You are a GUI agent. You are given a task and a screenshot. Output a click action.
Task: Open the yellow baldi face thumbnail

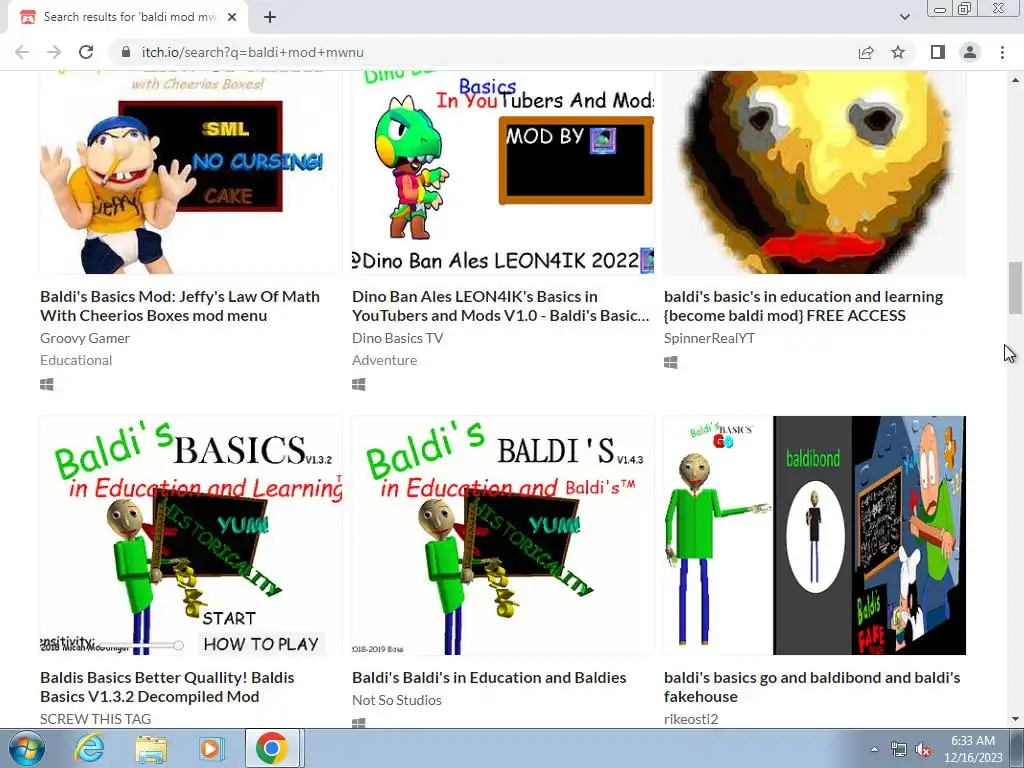tap(814, 172)
